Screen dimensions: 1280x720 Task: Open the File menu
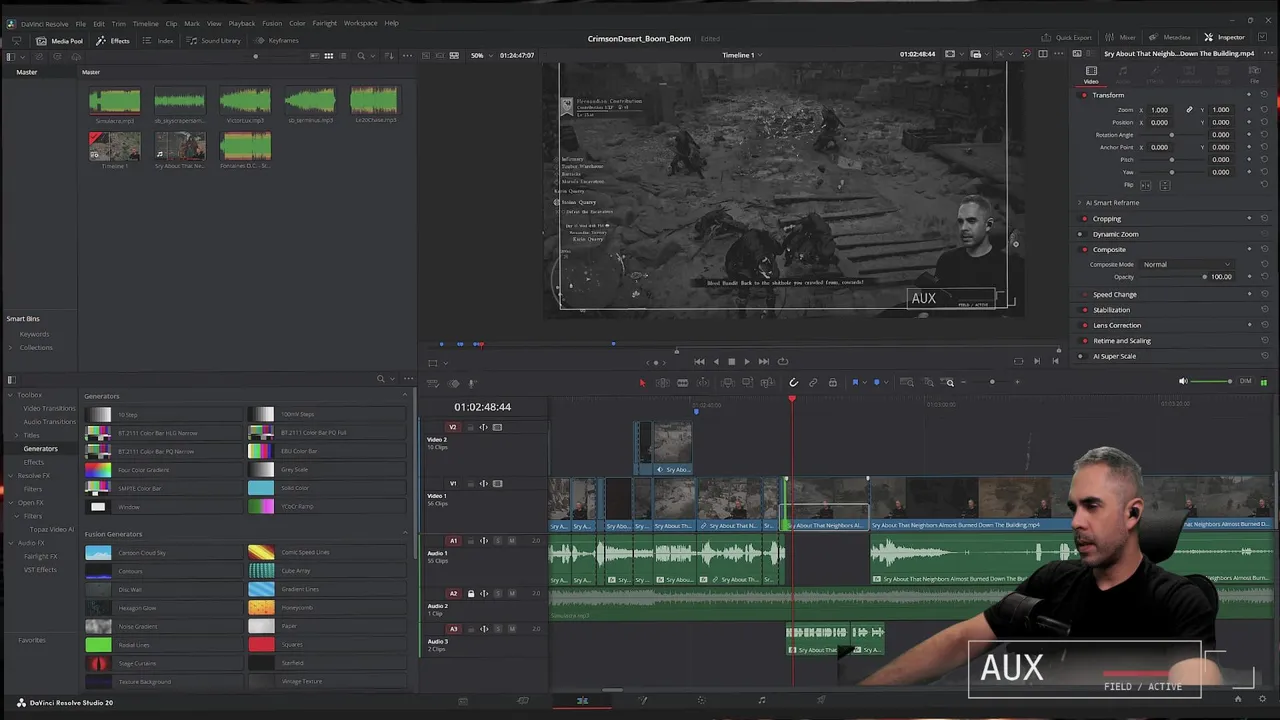click(81, 23)
